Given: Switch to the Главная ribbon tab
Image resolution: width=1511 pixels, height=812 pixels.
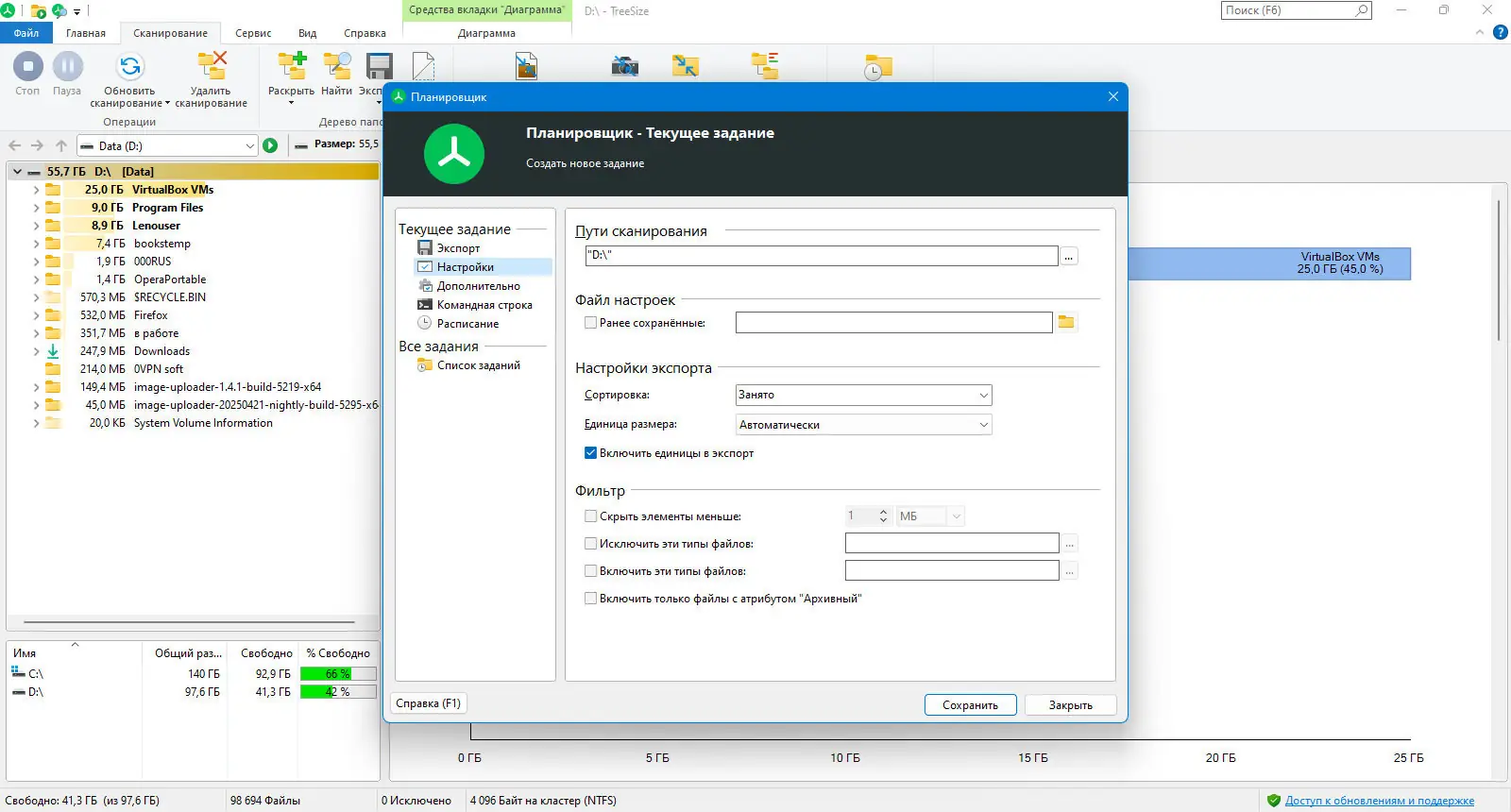Looking at the screenshot, I should pos(86,33).
